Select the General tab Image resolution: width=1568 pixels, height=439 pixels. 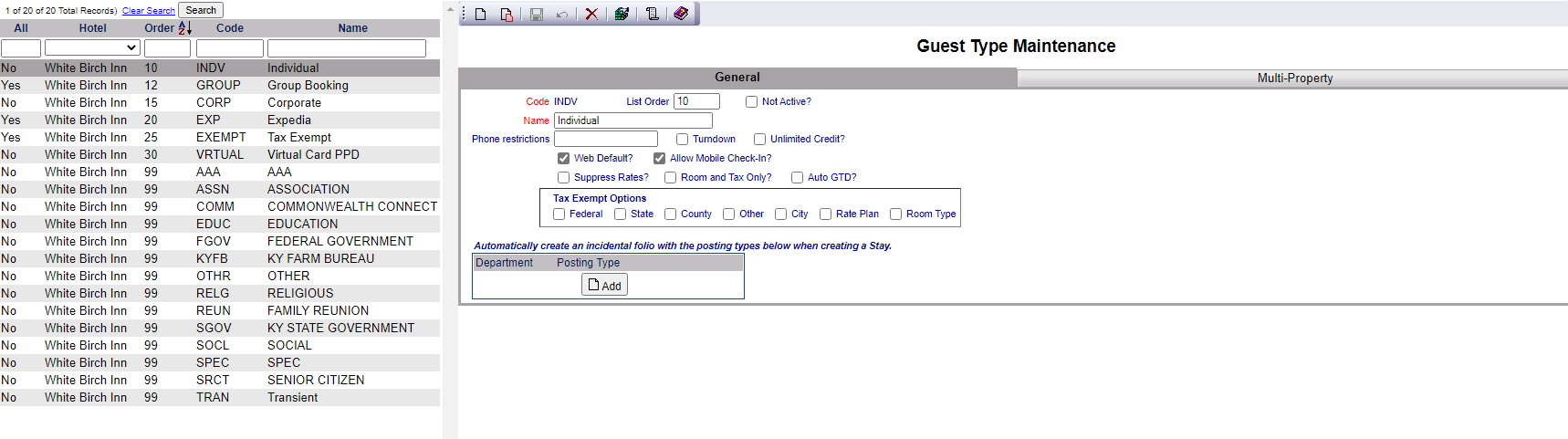pyautogui.click(x=737, y=78)
